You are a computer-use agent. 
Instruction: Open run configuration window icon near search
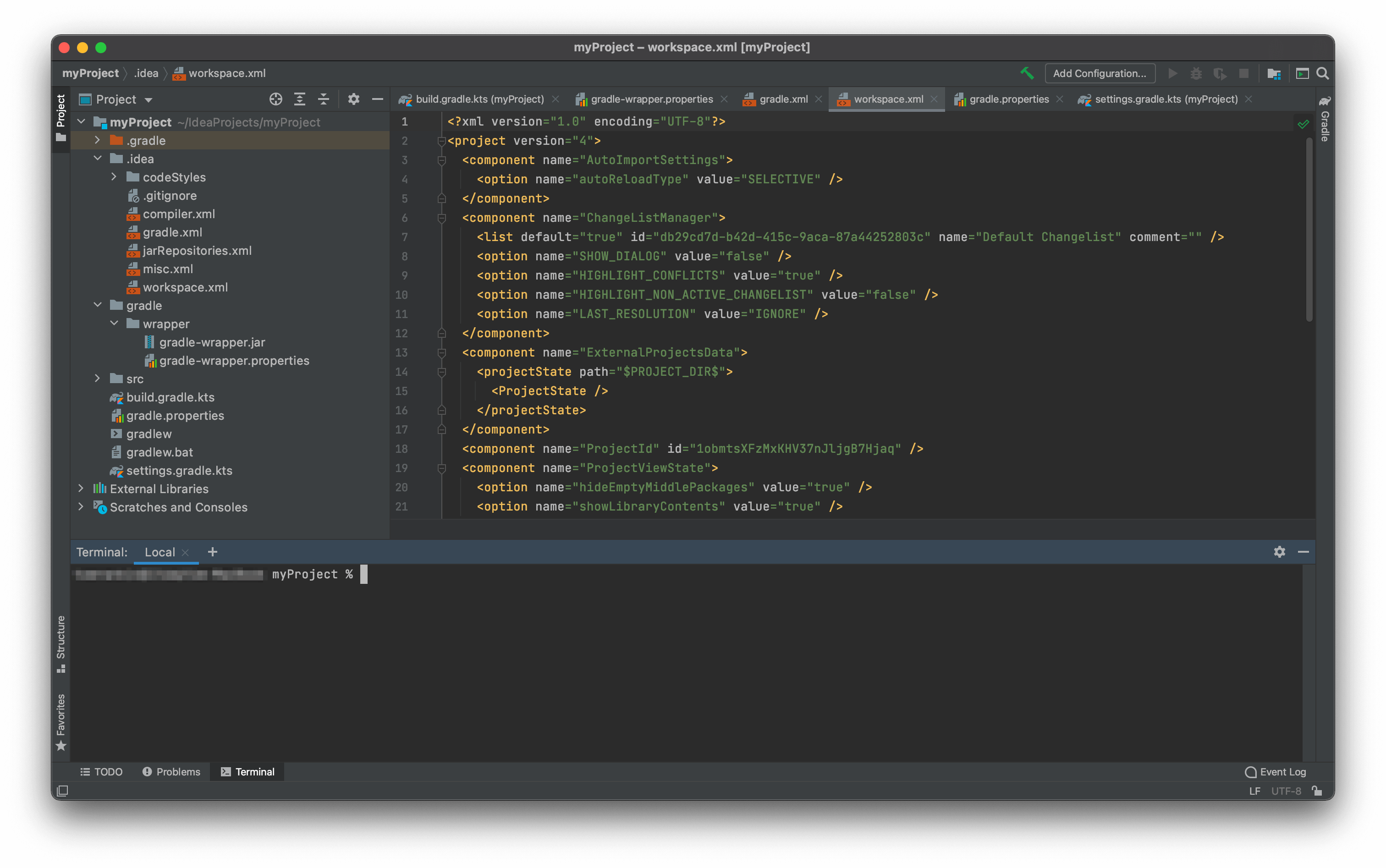(x=1302, y=73)
